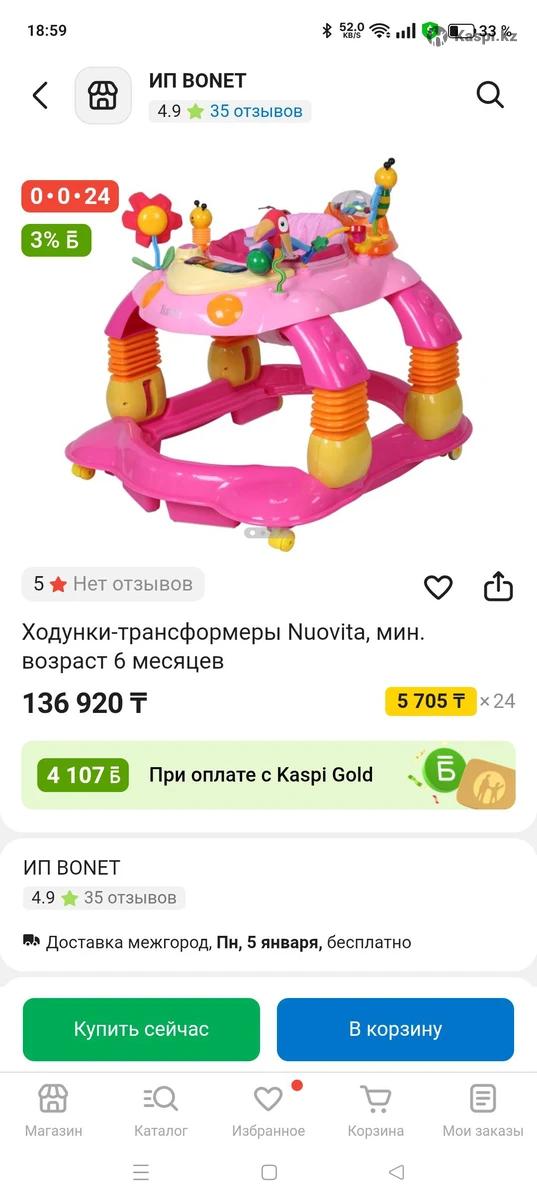
Task: Go to Избранное tab
Action: pyautogui.click(x=268, y=1111)
